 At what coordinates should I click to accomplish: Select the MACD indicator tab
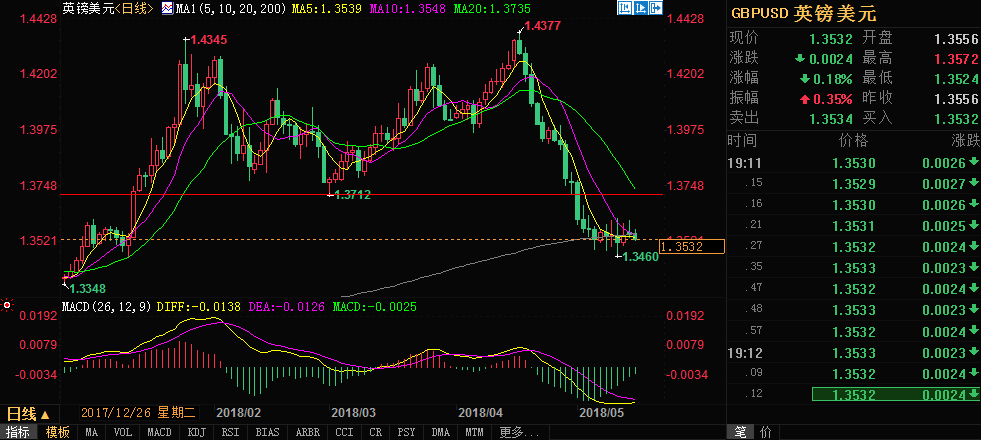pos(159,432)
